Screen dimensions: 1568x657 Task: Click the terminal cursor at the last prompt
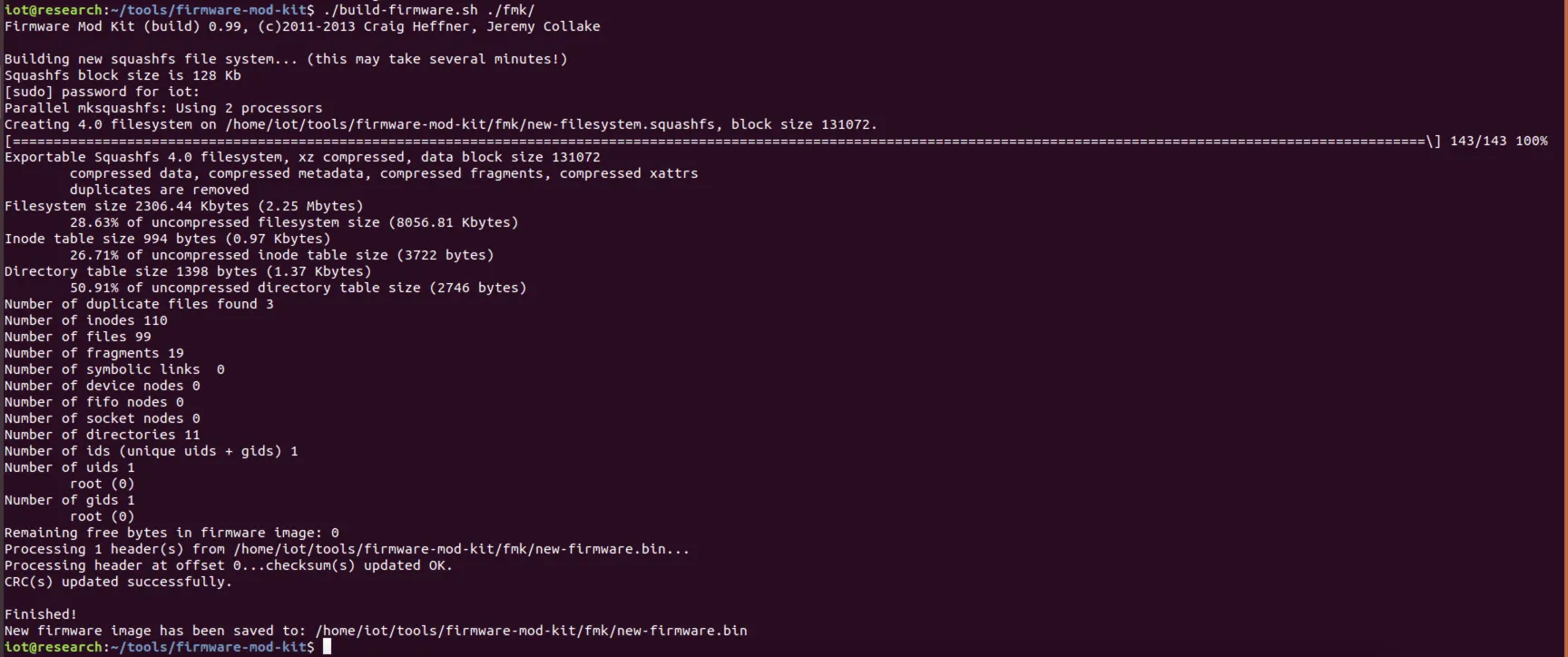(x=328, y=646)
